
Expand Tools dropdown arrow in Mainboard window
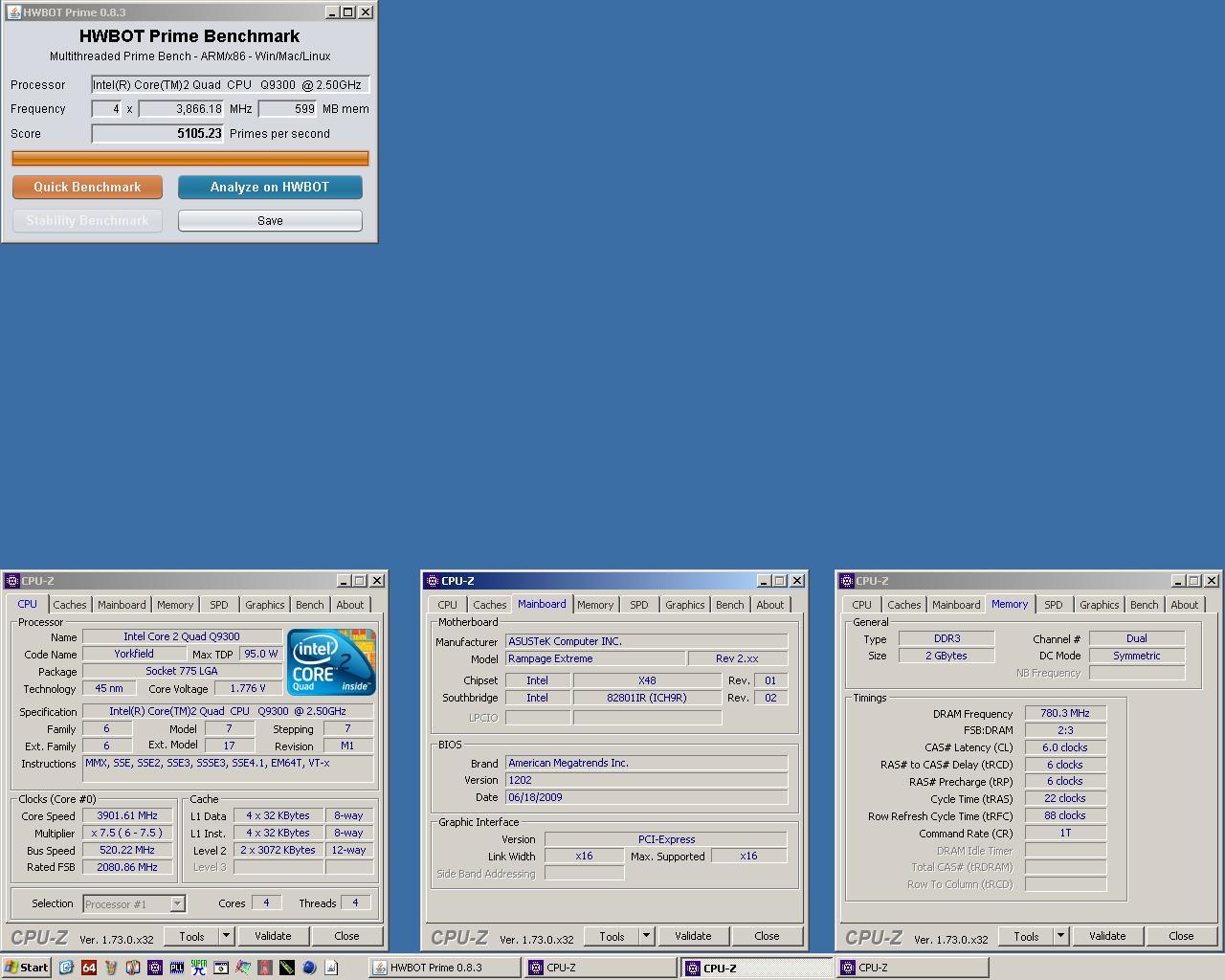(647, 936)
